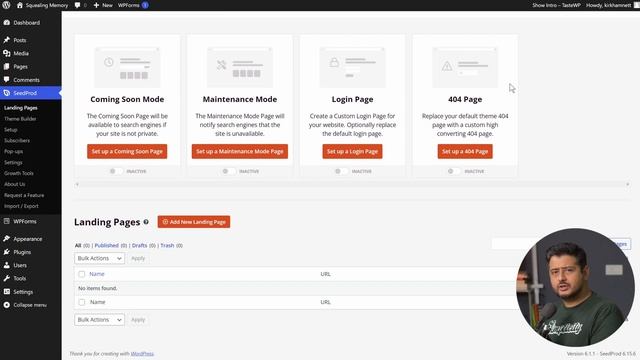This screenshot has height=360, width=640.
Task: Click the WPForms sidebar icon
Action: [x=7, y=221]
